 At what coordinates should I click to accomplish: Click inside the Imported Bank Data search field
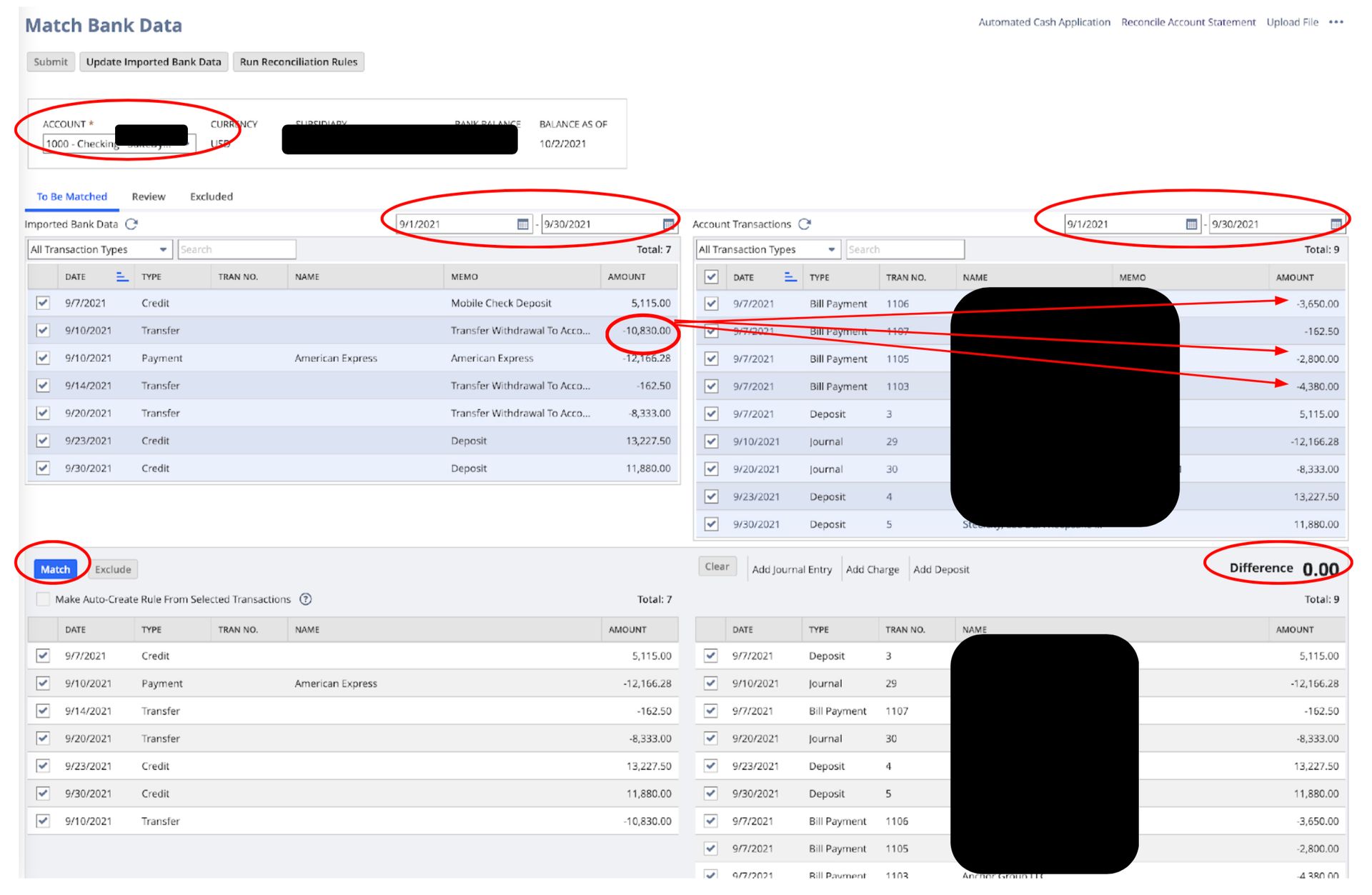[x=237, y=249]
